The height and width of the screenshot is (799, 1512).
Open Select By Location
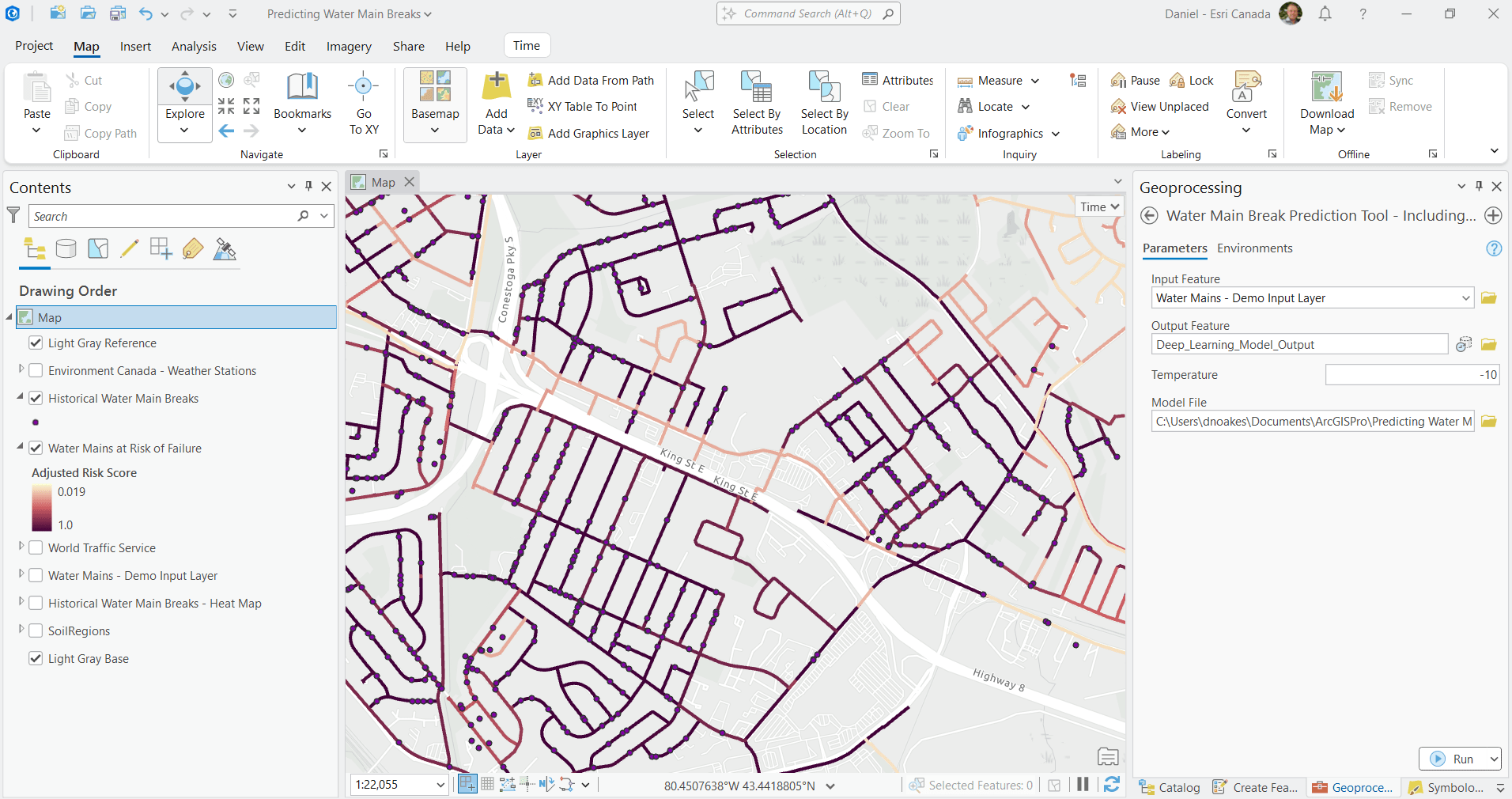(x=824, y=104)
